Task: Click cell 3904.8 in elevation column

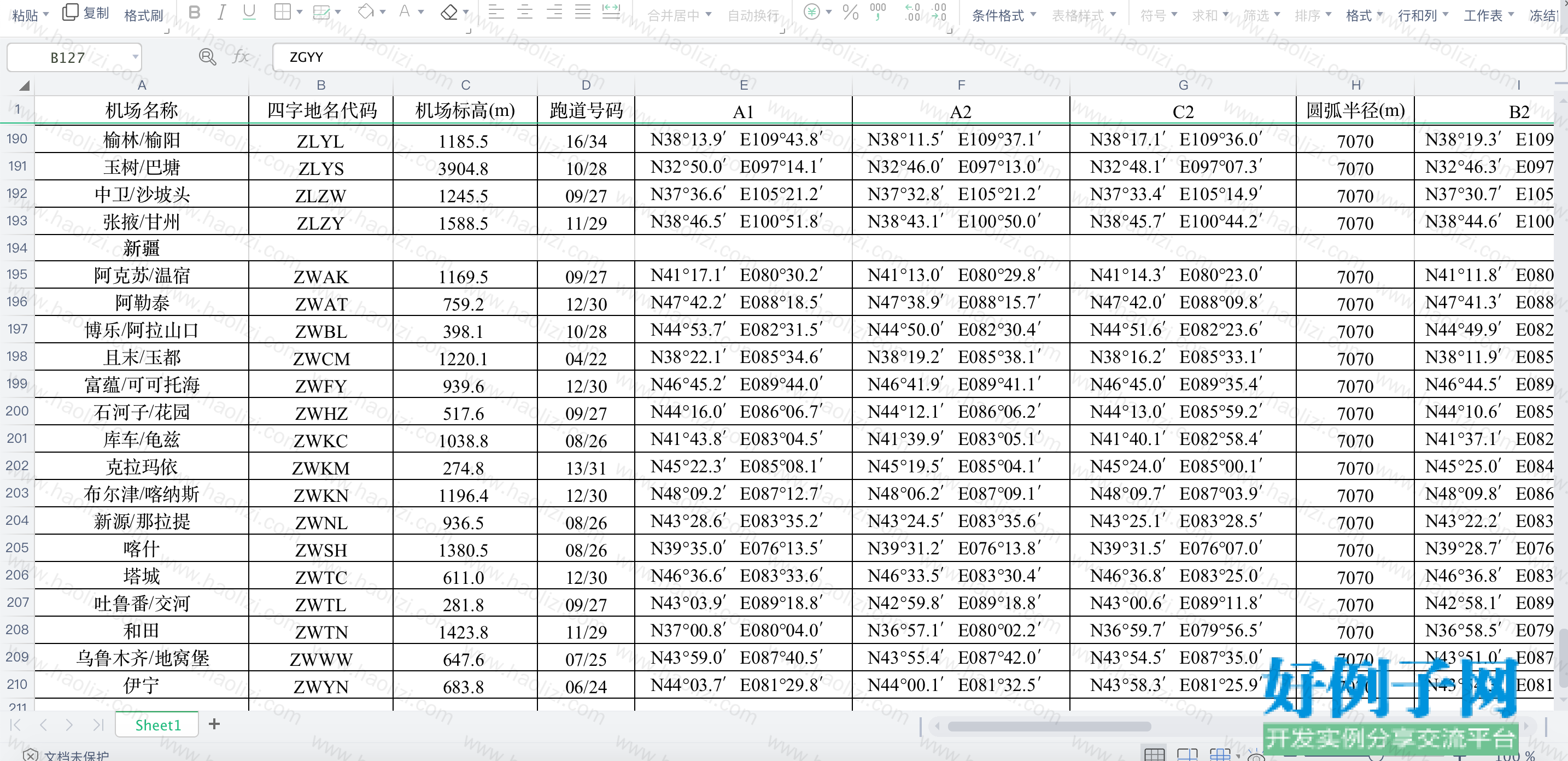Action: coord(465,167)
